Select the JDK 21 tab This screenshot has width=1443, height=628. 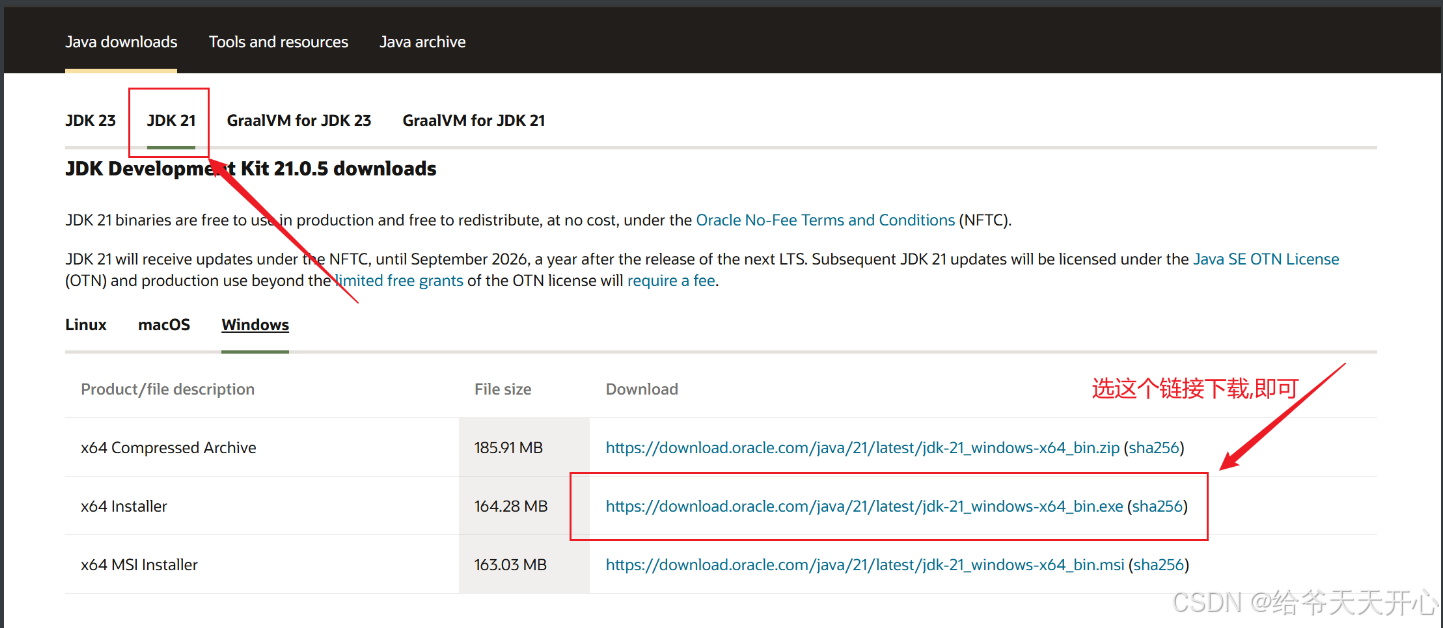pos(171,120)
